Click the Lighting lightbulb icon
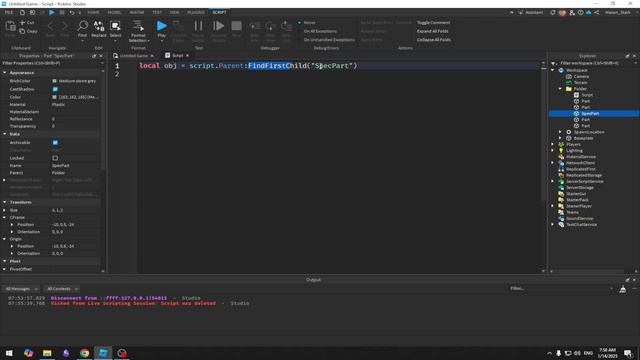The width and height of the screenshot is (640, 360). click(561, 151)
